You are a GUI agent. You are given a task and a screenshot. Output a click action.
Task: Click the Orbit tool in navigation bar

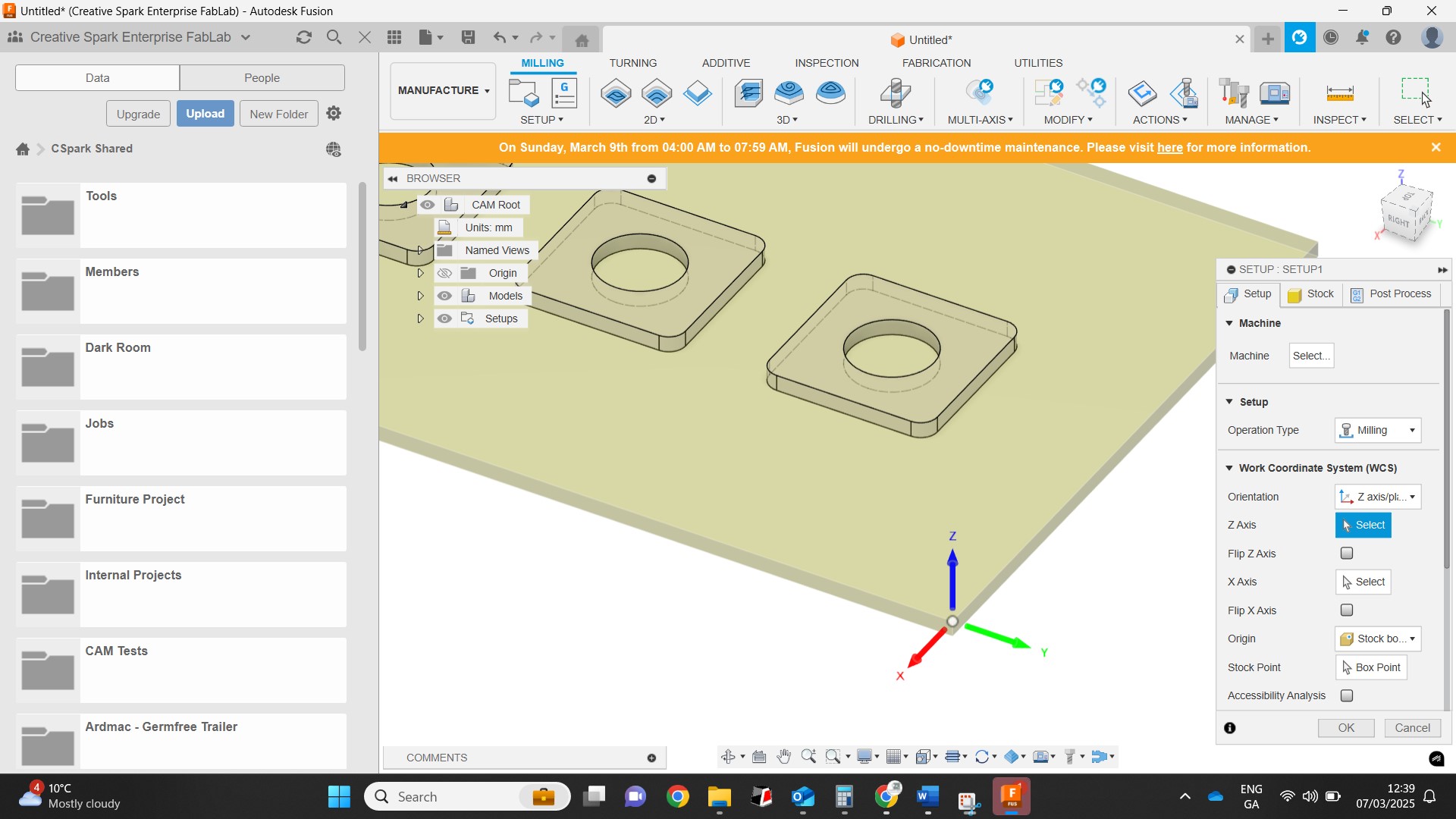(728, 756)
